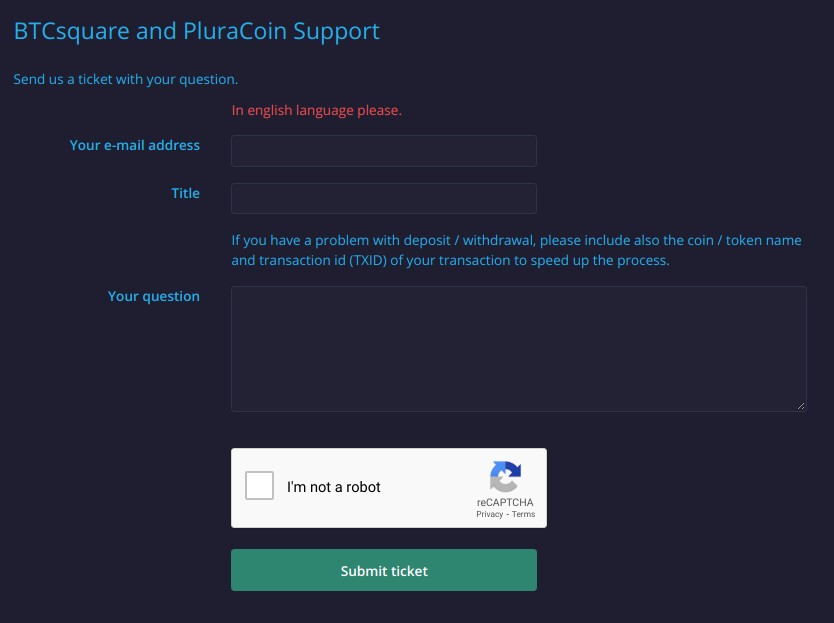The width and height of the screenshot is (834, 623).
Task: Click the red In english language please notice
Action: click(316, 110)
